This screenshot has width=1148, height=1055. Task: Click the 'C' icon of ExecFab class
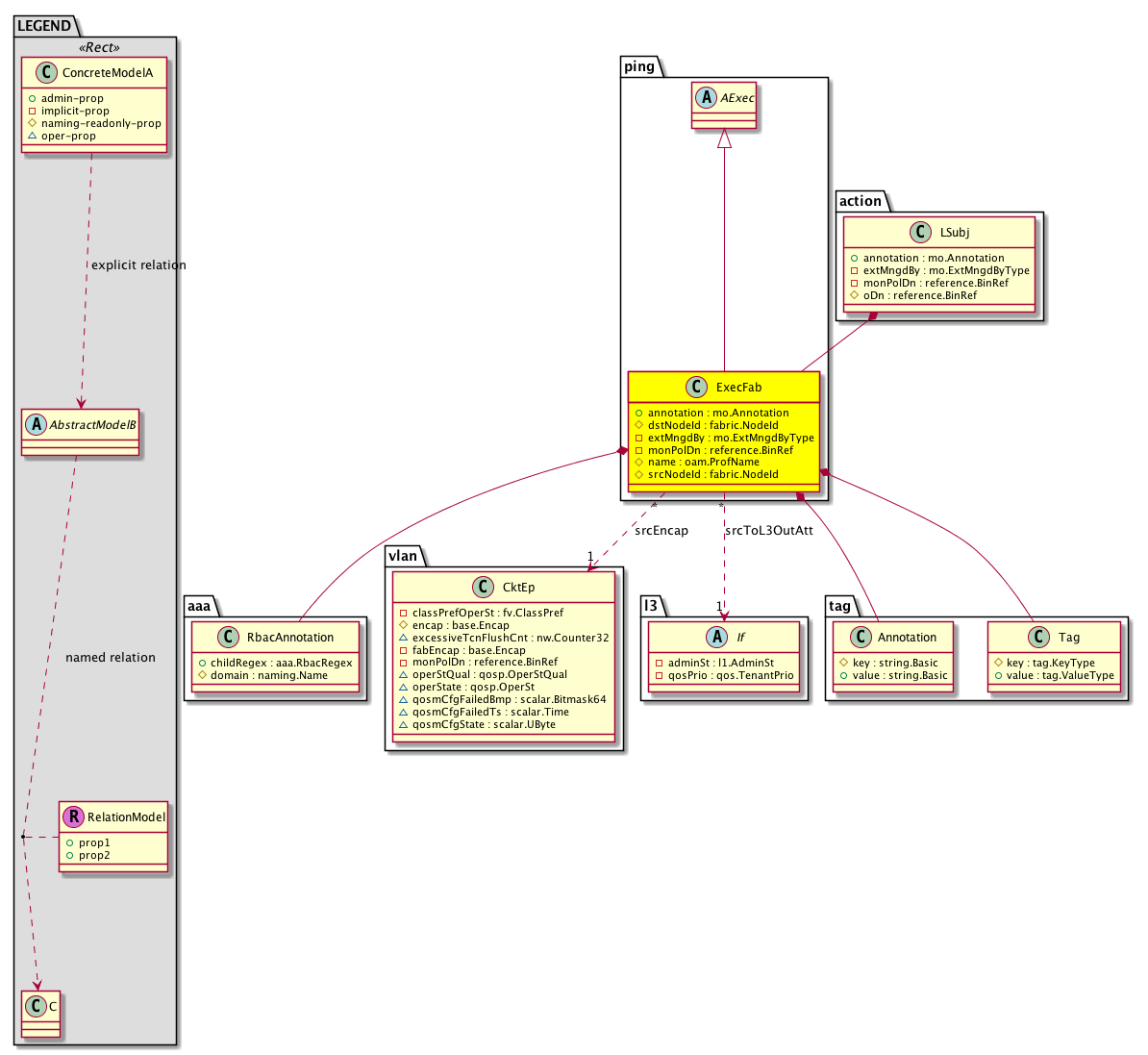pos(698,388)
